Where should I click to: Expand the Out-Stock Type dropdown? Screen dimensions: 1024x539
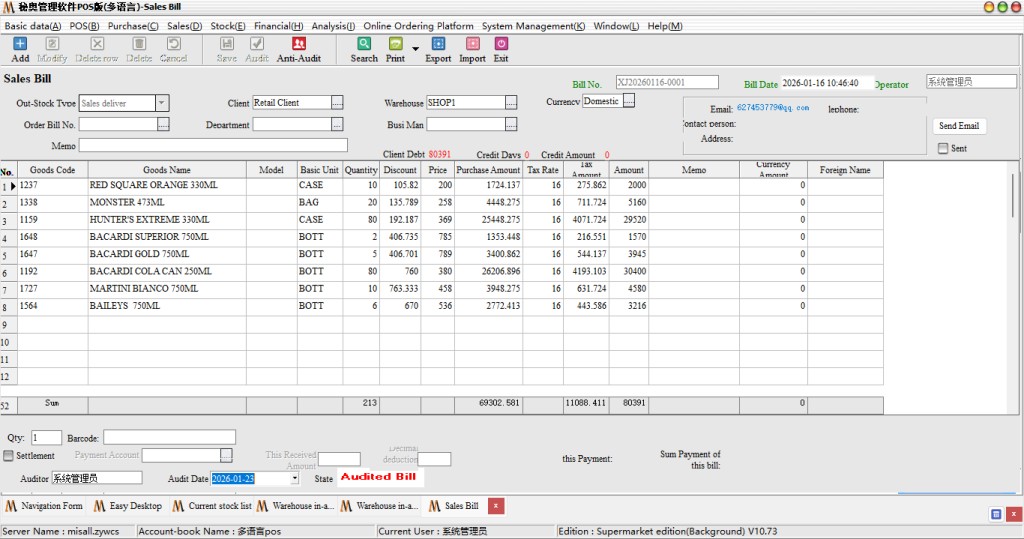(162, 103)
